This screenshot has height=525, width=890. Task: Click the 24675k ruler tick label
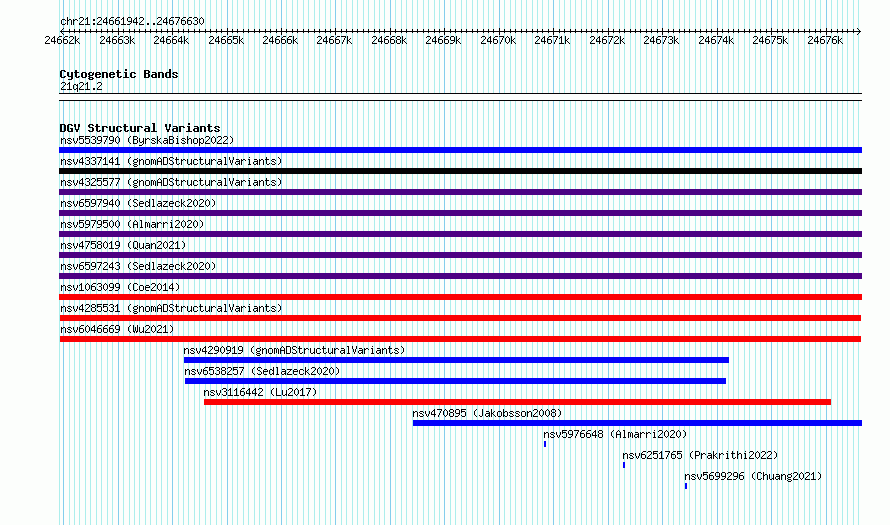tap(770, 40)
